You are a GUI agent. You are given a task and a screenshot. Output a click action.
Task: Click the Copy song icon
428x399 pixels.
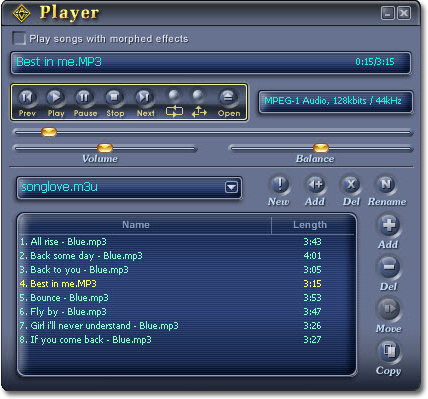coord(389,351)
